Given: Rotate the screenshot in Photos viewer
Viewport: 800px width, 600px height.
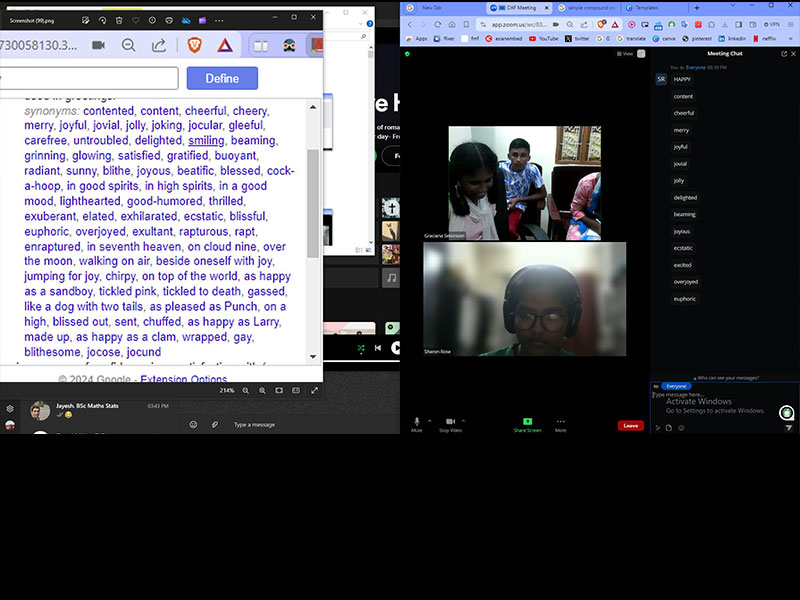Looking at the screenshot, I should (x=103, y=20).
